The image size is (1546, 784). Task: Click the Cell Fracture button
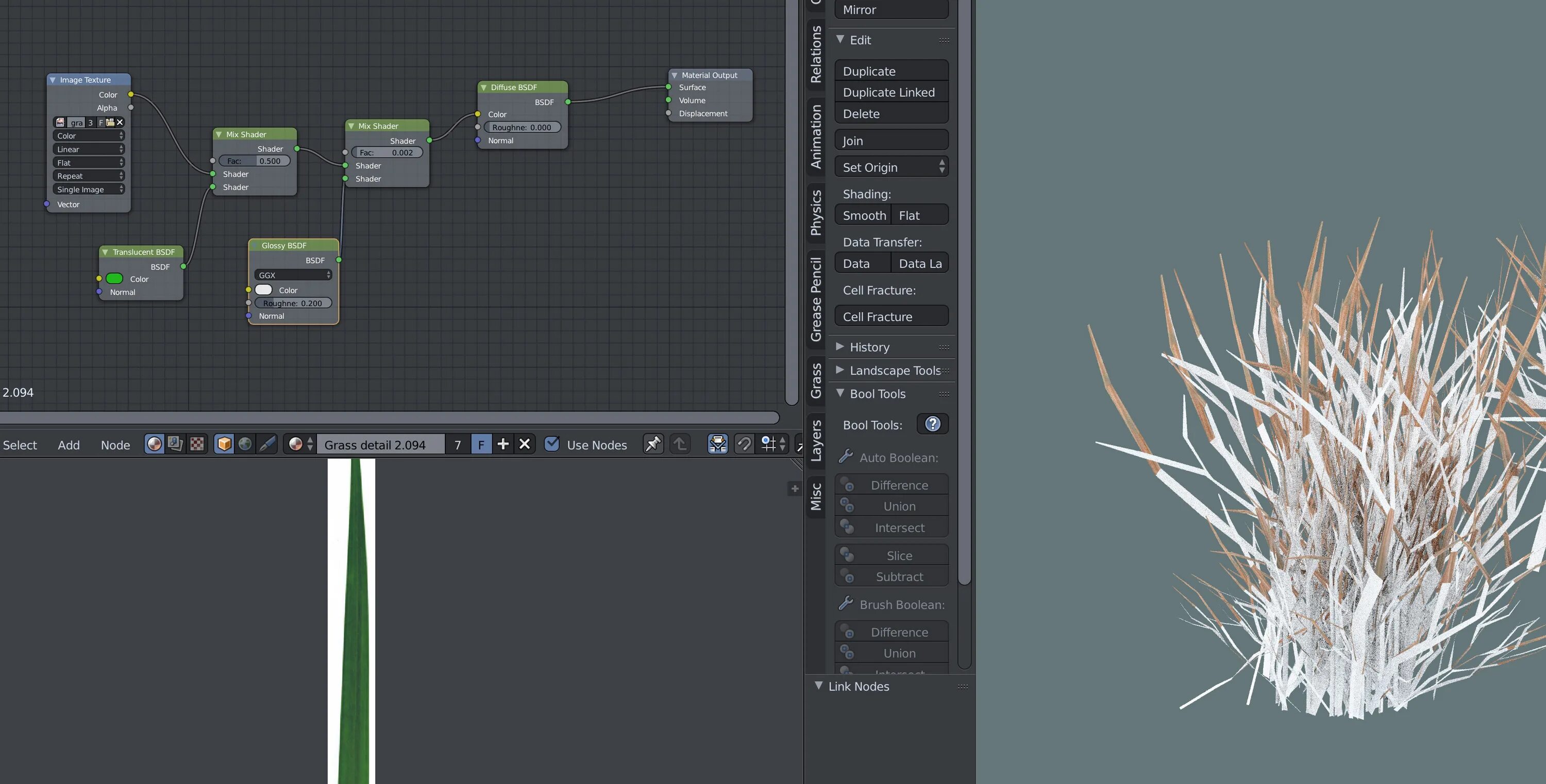click(891, 317)
